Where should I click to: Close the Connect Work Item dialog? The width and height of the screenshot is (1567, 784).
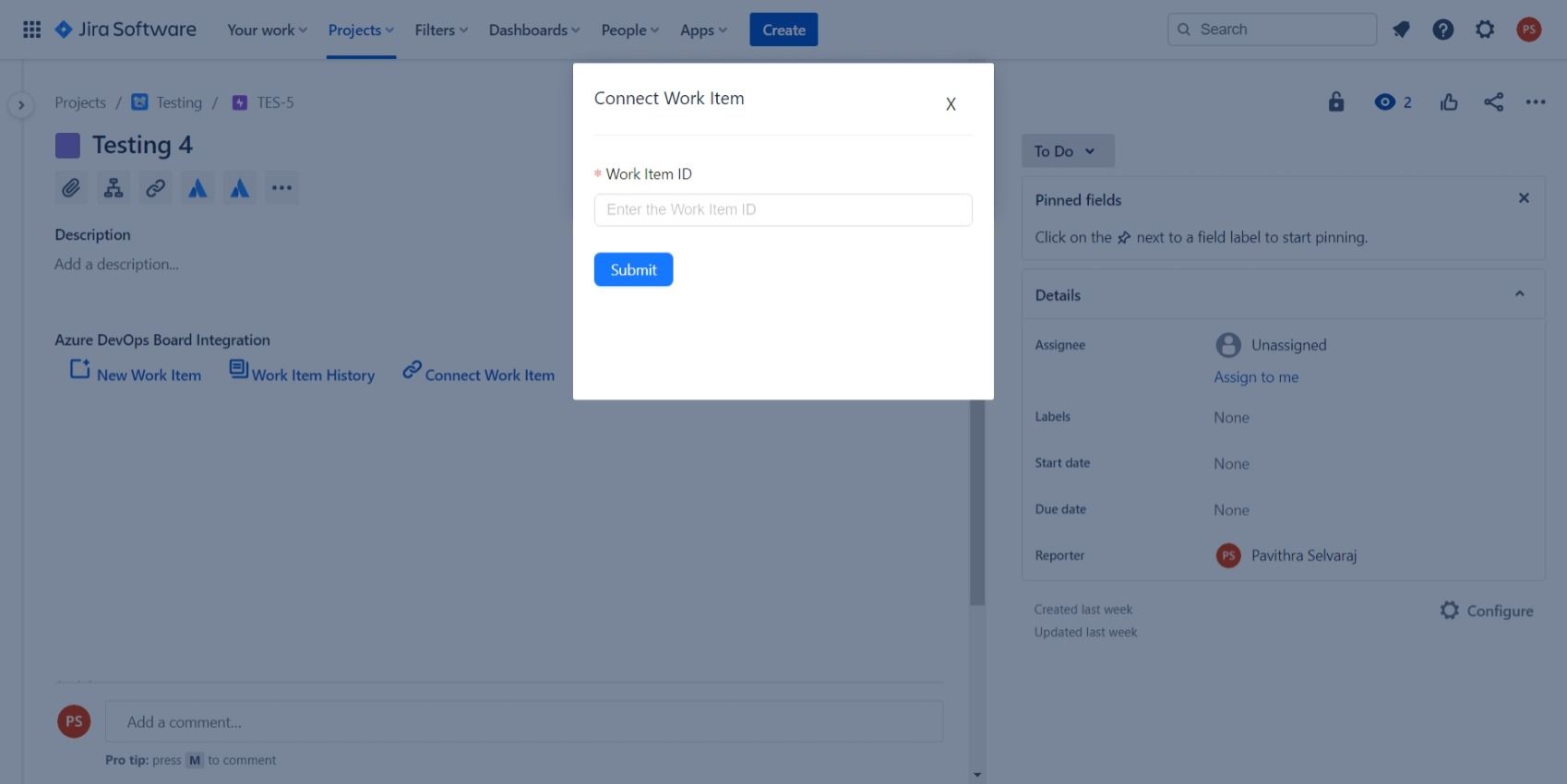pyautogui.click(x=951, y=104)
